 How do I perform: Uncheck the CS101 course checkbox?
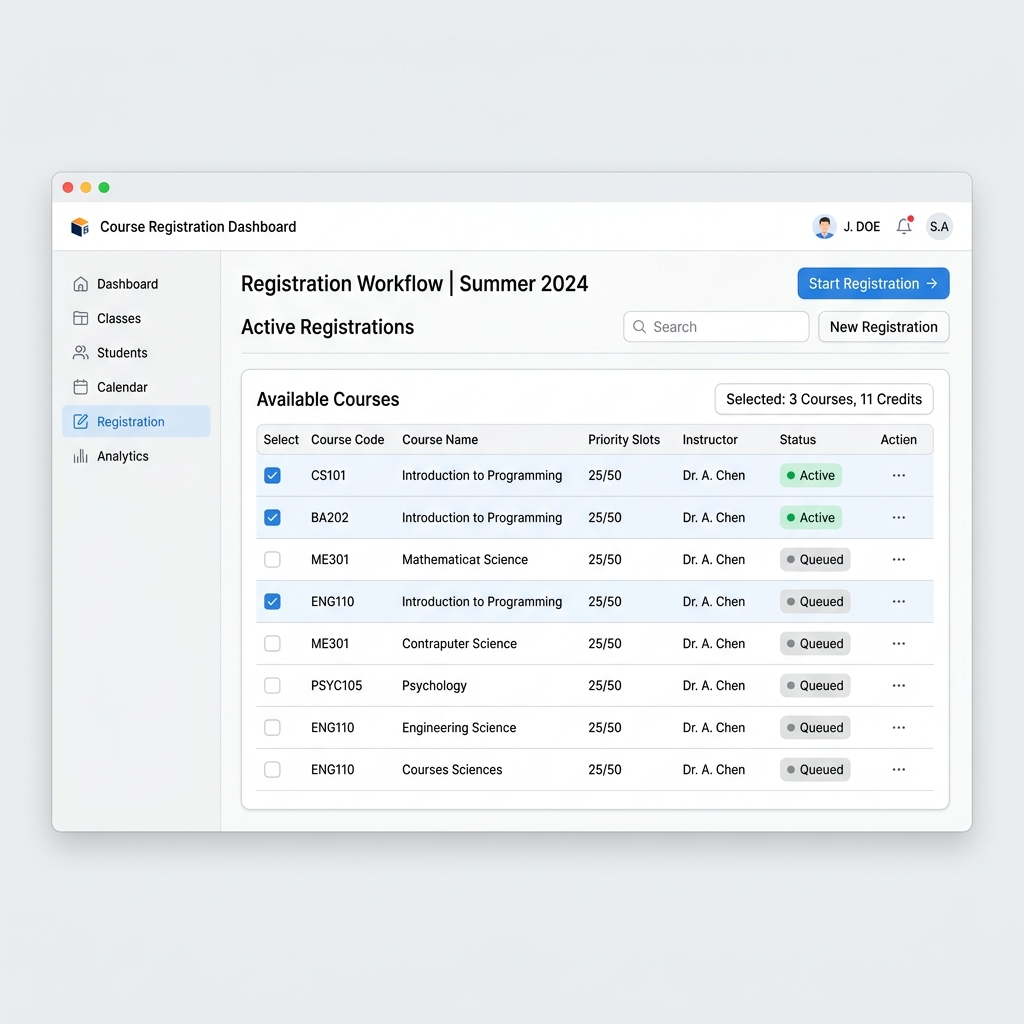pyautogui.click(x=272, y=475)
